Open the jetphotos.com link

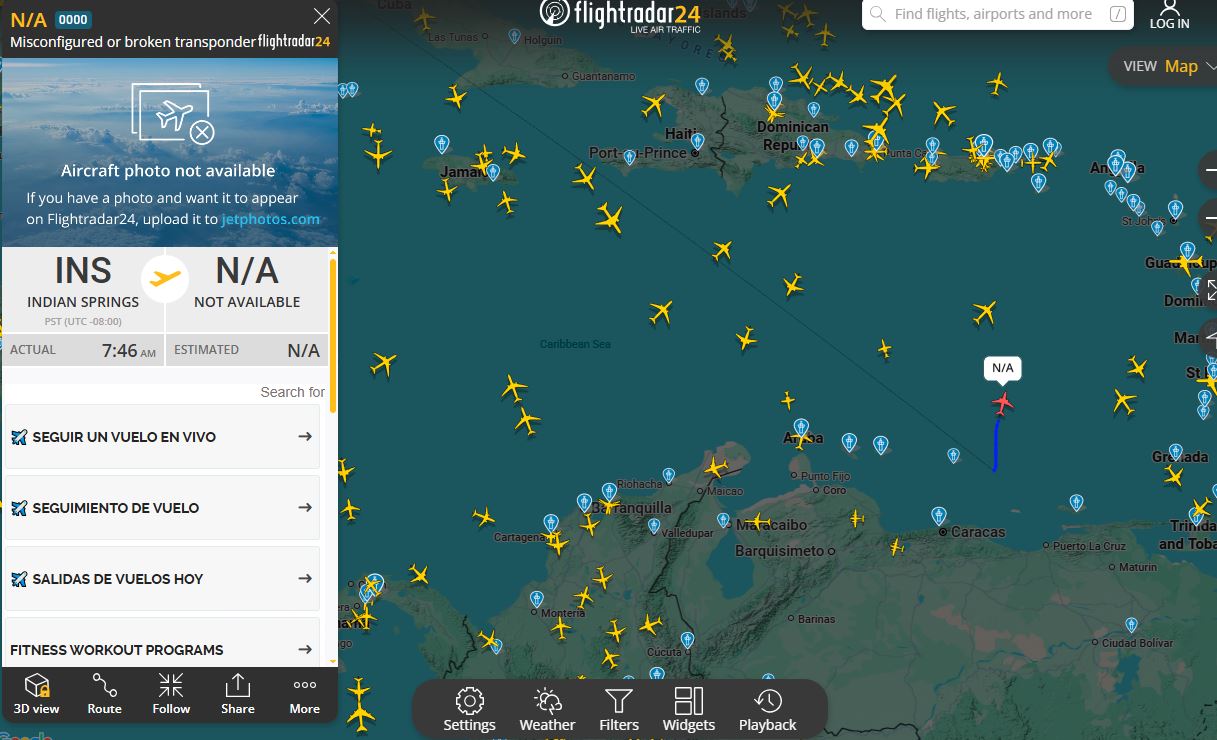[270, 219]
